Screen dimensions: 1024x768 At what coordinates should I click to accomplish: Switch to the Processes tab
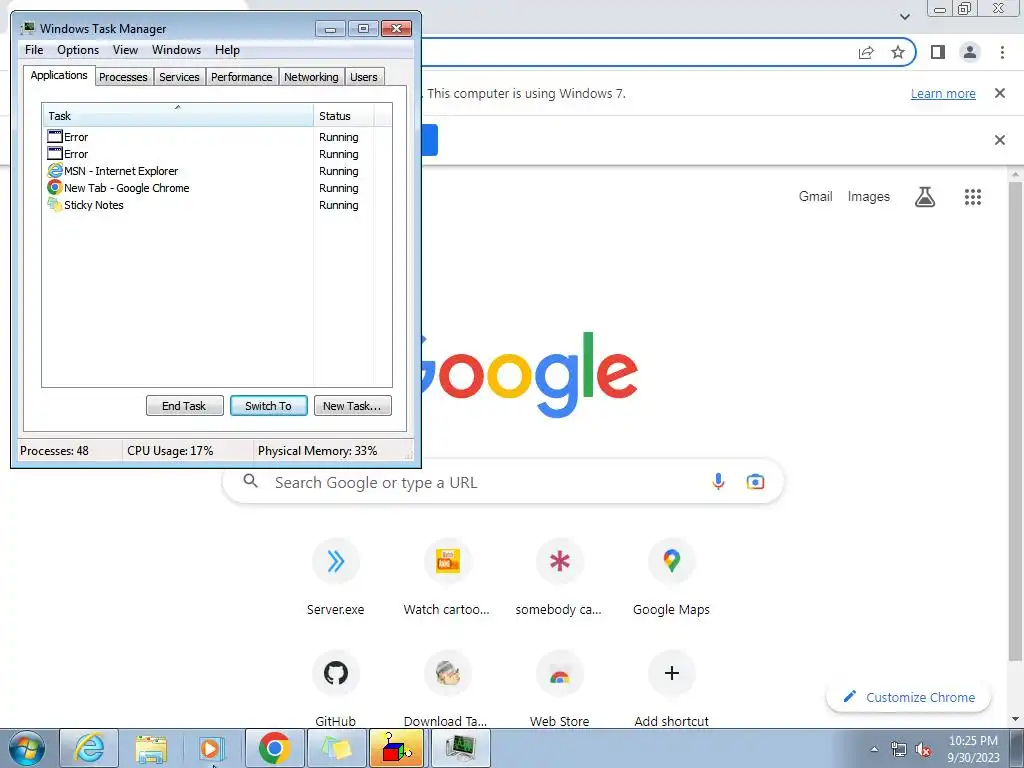point(123,77)
